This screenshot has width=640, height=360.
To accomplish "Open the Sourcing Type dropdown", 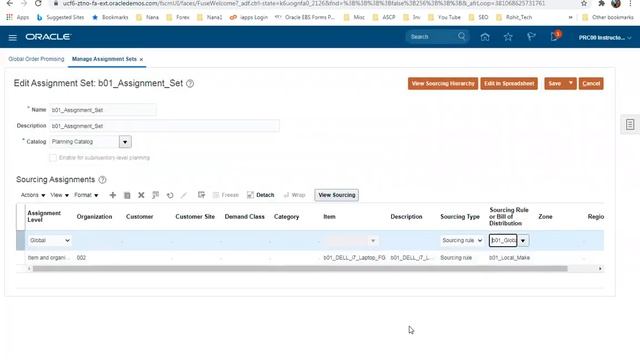I will pos(462,240).
